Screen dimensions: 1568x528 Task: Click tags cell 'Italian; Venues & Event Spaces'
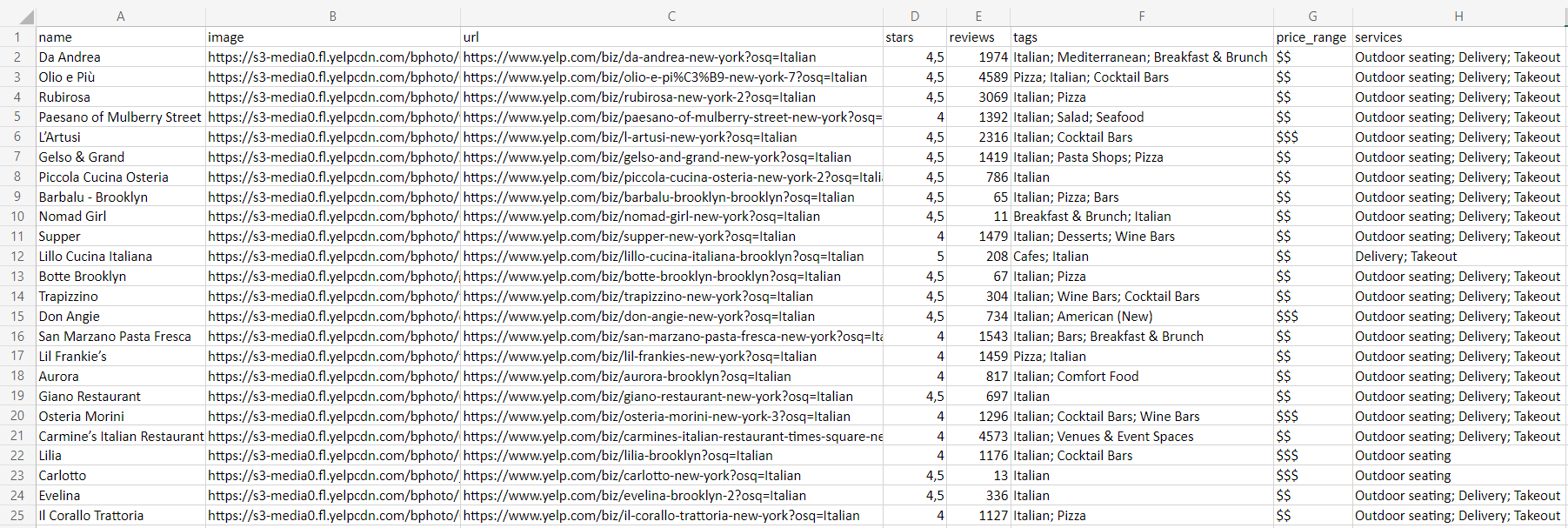tap(1142, 437)
